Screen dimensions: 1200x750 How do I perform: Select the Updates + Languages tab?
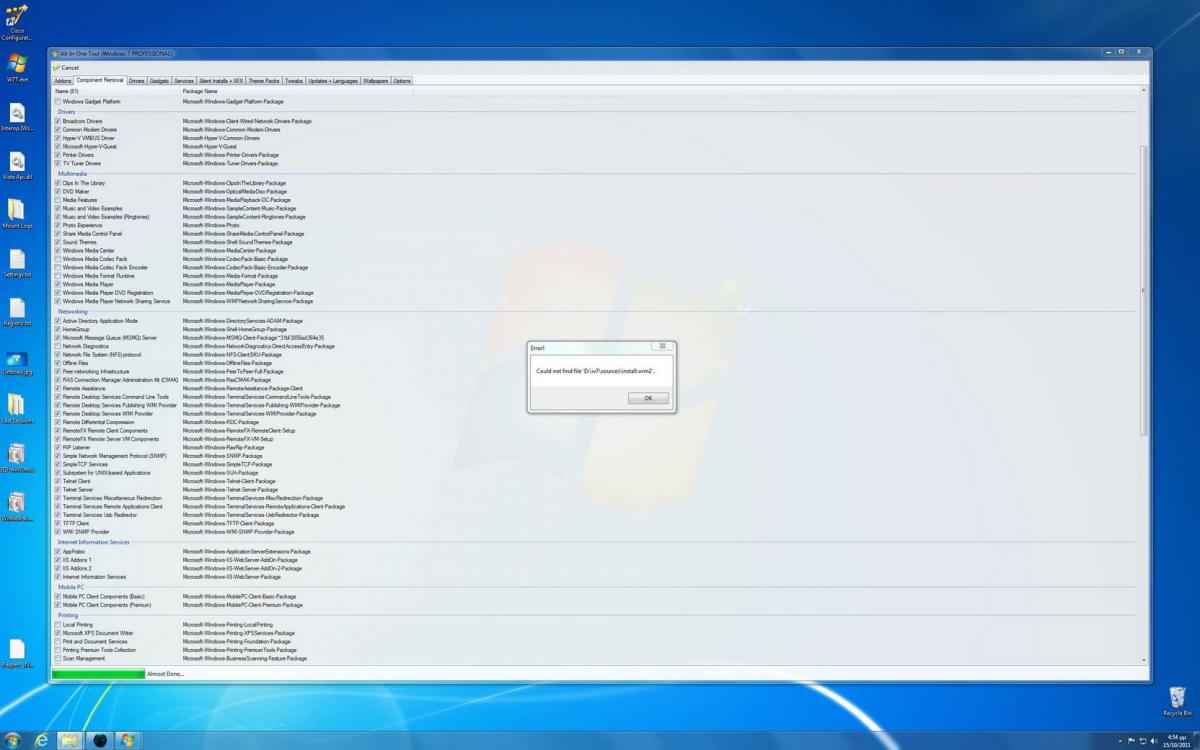[333, 80]
